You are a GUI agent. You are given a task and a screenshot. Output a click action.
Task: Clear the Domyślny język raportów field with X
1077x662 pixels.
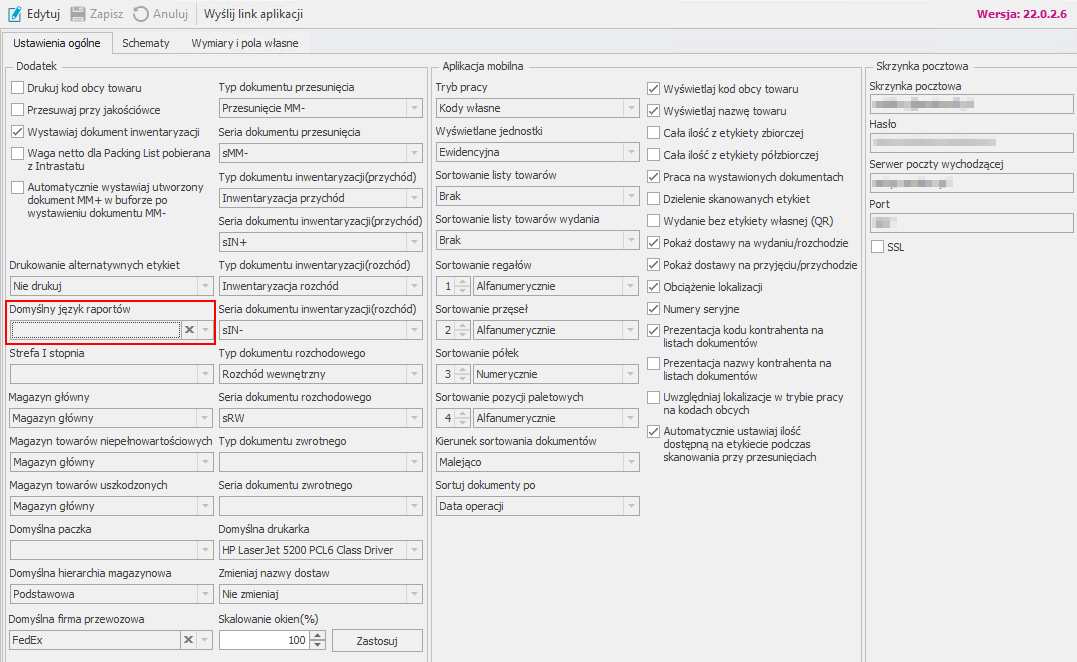[188, 330]
